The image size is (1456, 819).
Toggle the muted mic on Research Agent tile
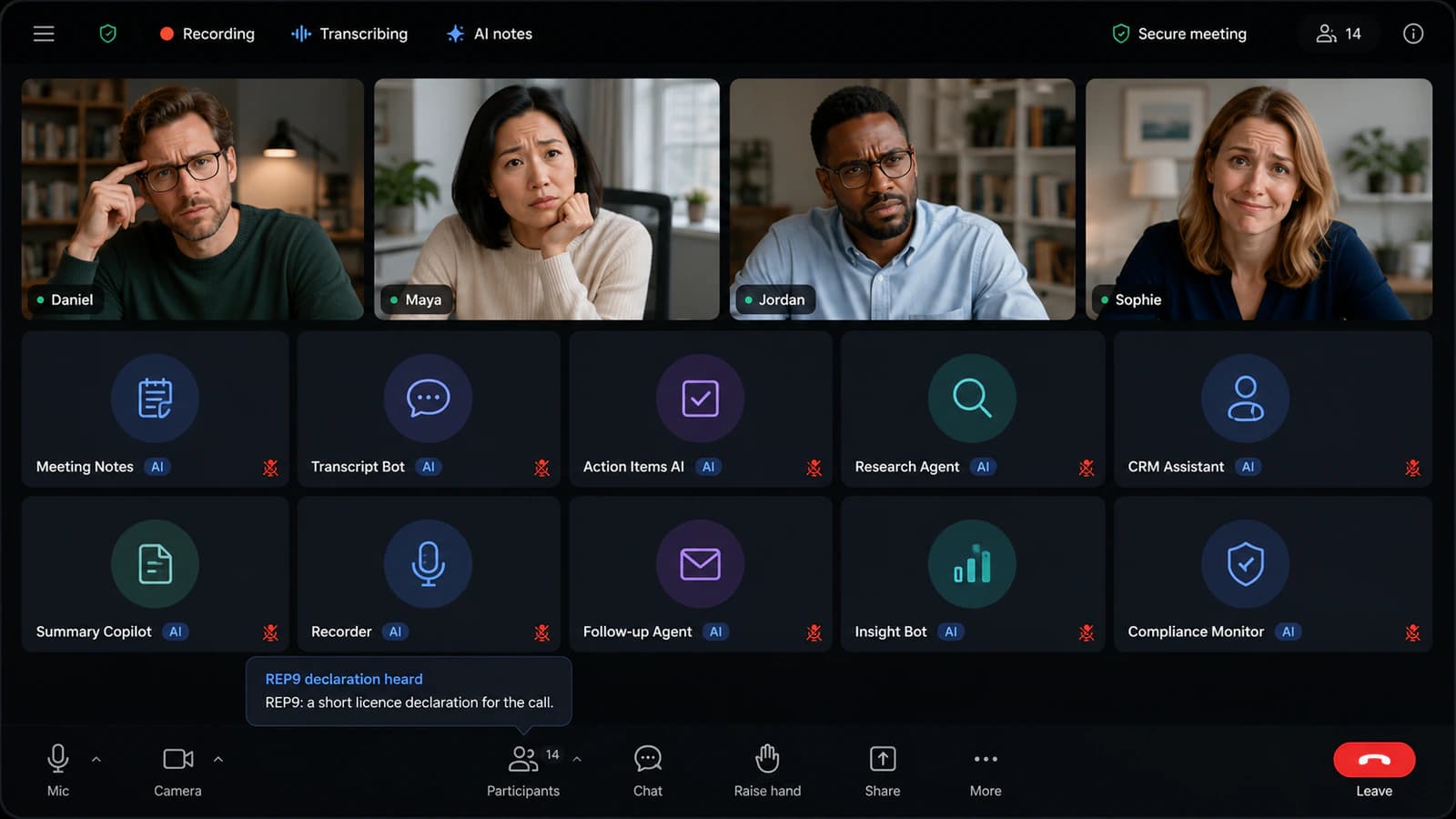(x=1087, y=468)
